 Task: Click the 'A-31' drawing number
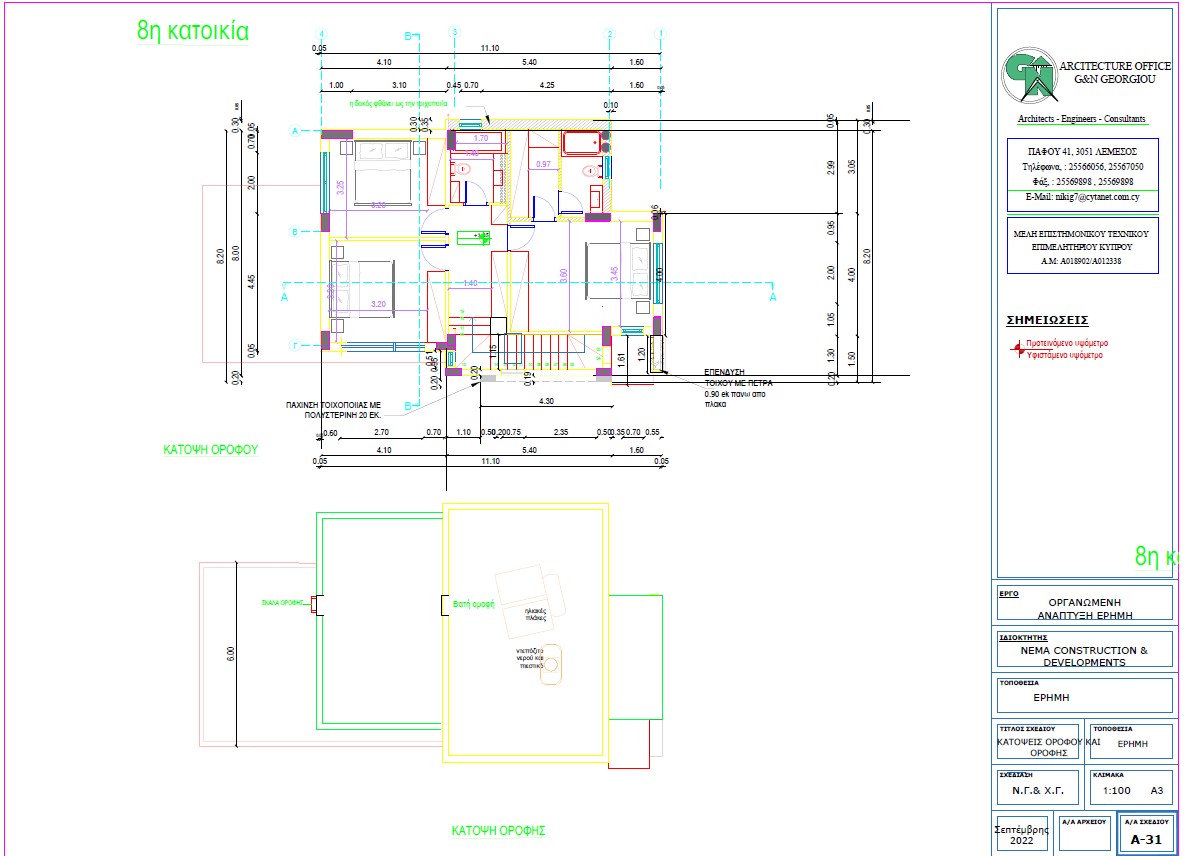coord(1146,839)
